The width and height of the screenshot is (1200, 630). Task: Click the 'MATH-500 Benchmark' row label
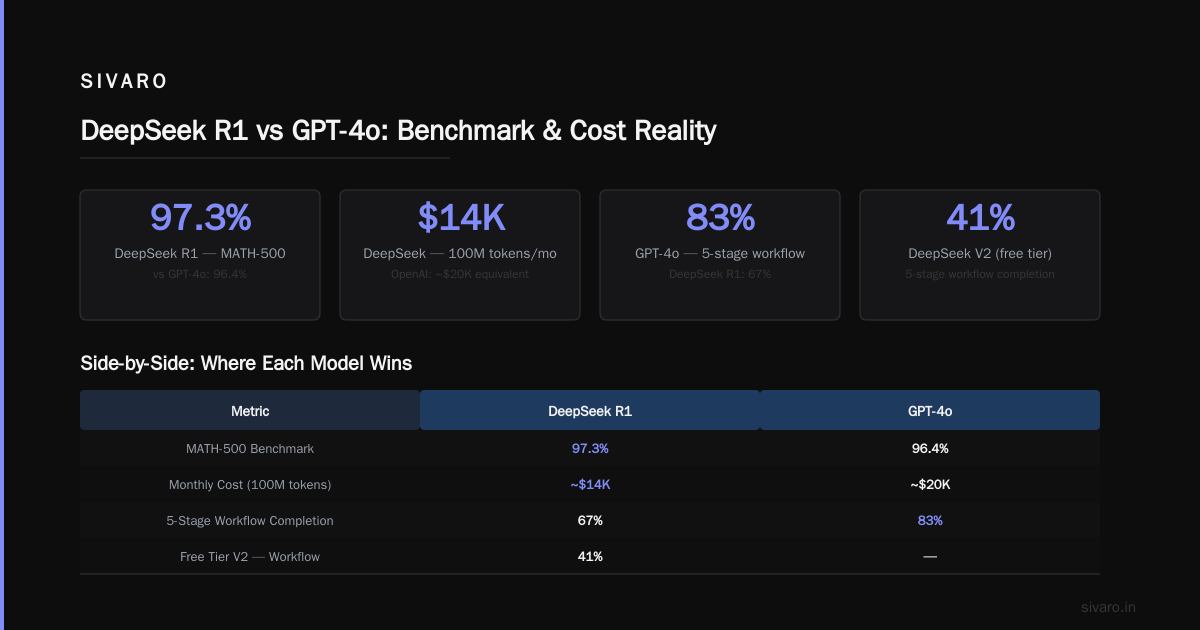point(250,448)
